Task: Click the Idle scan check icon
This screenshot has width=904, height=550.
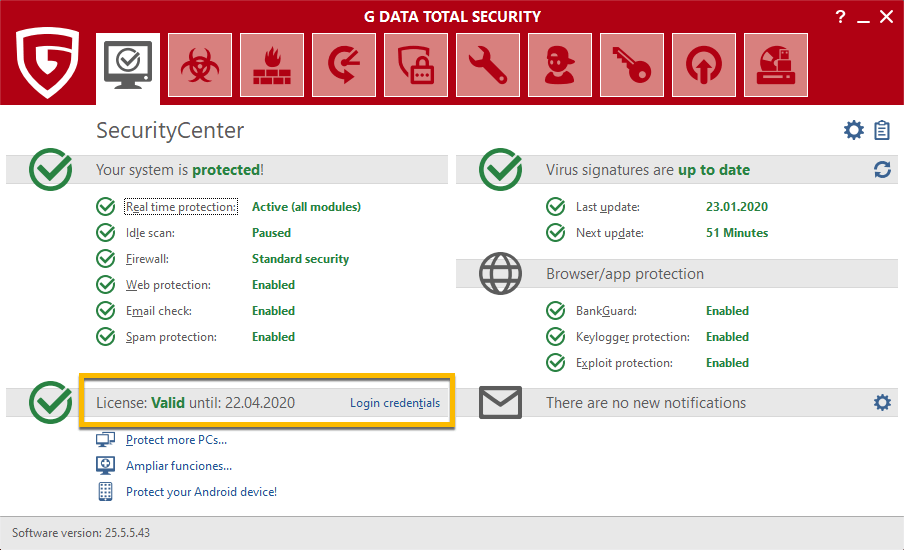Action: coord(106,232)
